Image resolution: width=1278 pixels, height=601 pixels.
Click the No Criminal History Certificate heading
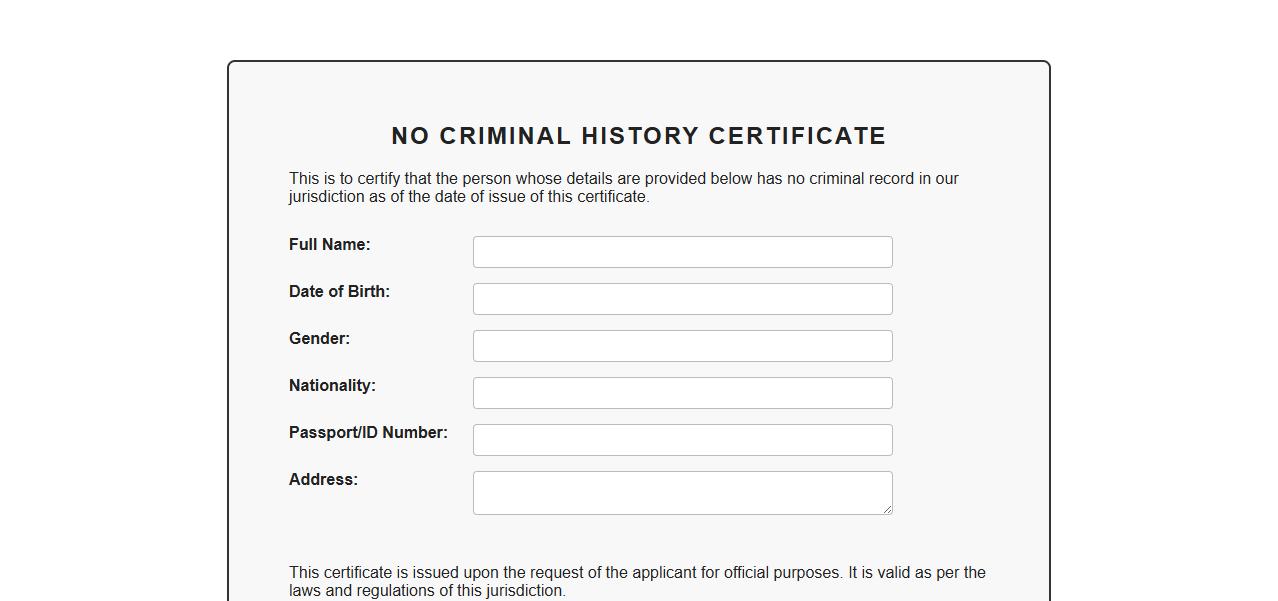[x=639, y=136]
